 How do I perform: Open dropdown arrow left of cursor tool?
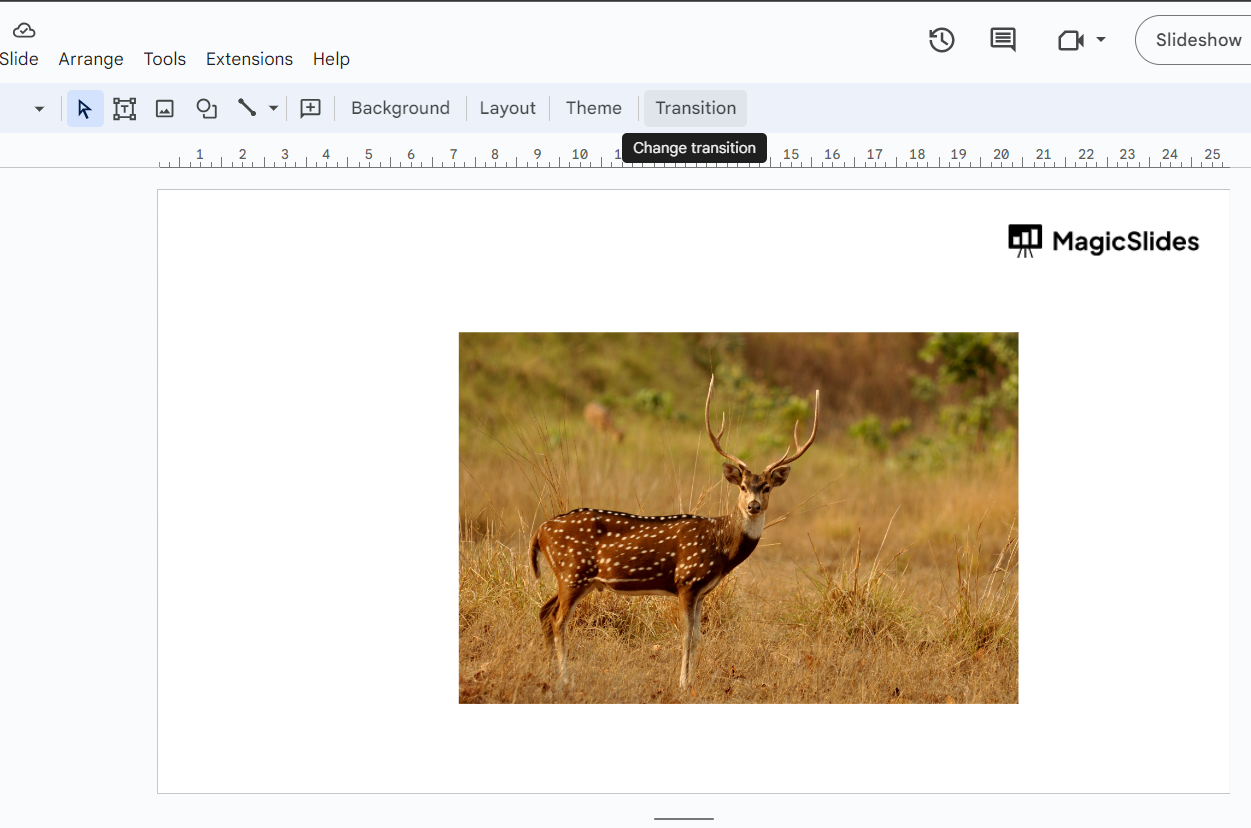coord(39,108)
